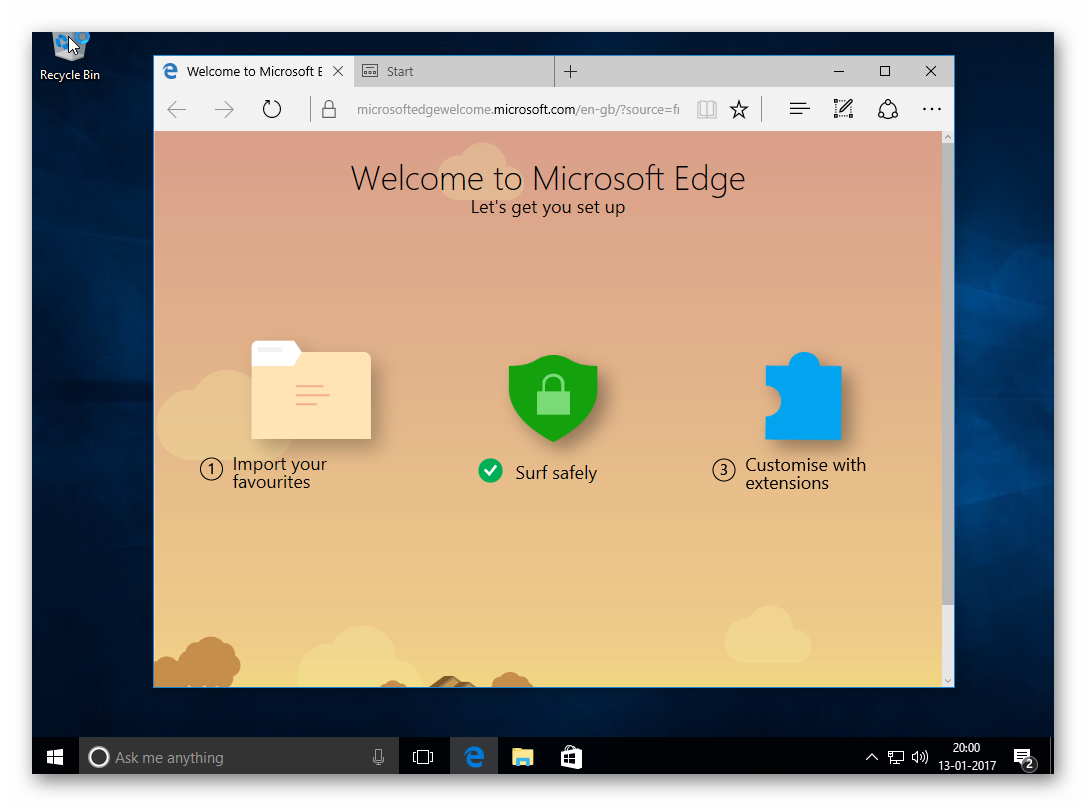Close the Edge window

pyautogui.click(x=931, y=71)
